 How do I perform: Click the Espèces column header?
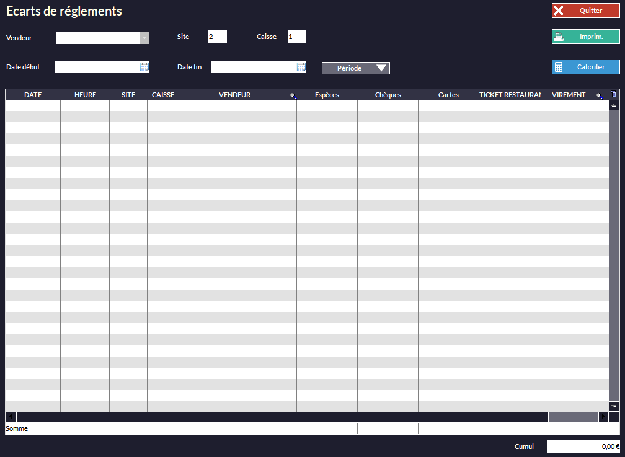pos(327,95)
